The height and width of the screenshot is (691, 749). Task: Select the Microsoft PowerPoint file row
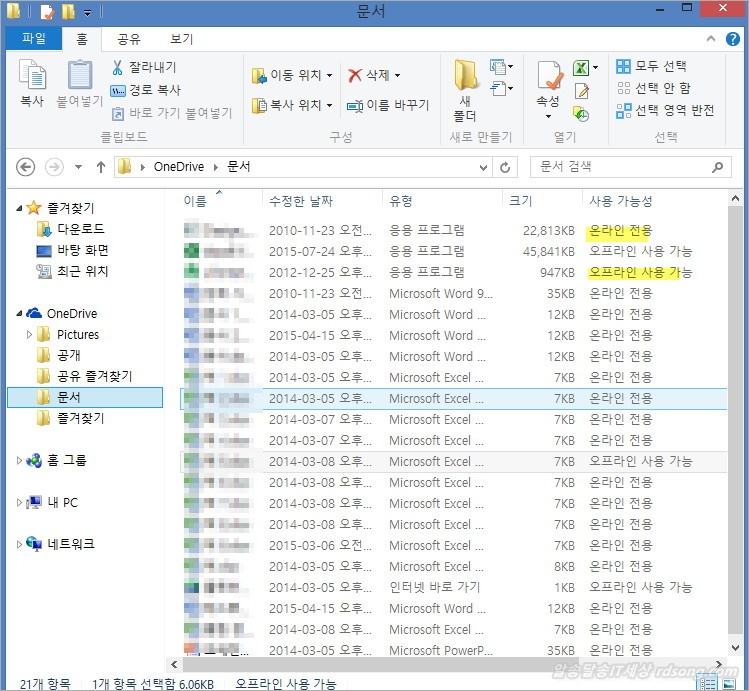(x=454, y=650)
